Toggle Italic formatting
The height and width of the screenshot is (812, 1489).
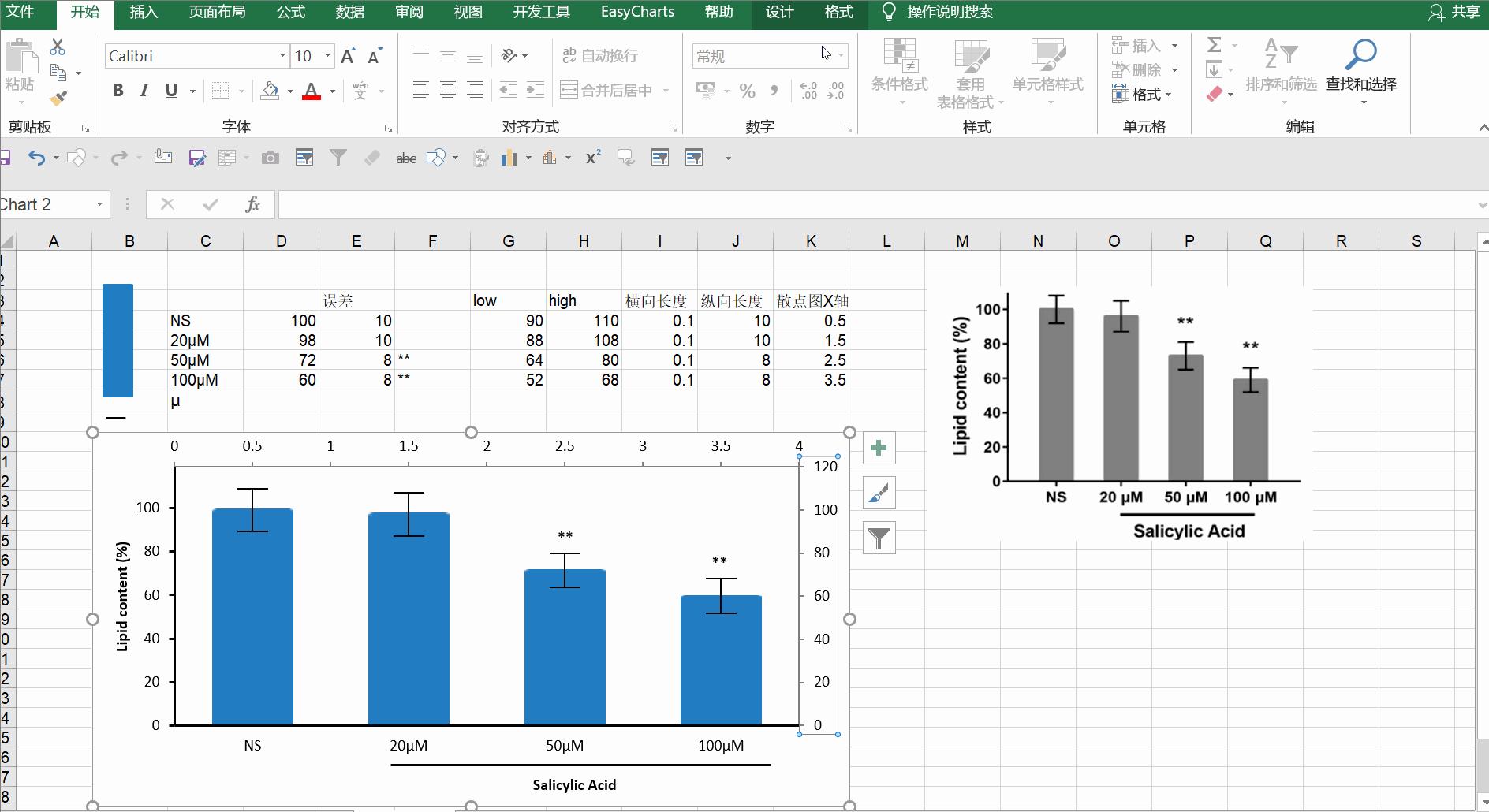(x=144, y=91)
